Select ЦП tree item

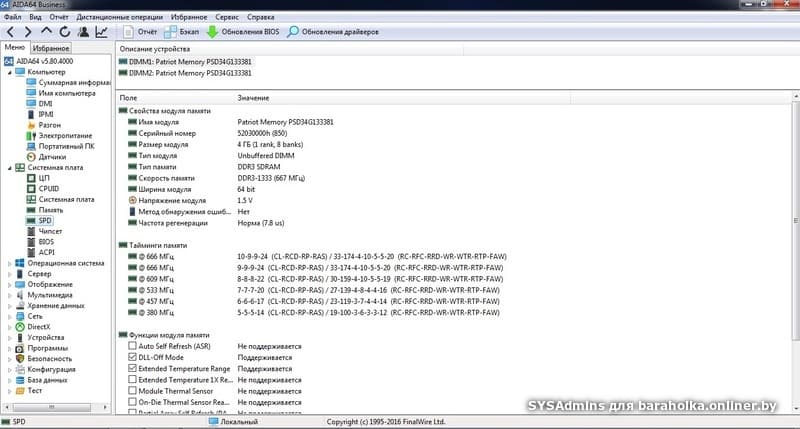point(38,178)
